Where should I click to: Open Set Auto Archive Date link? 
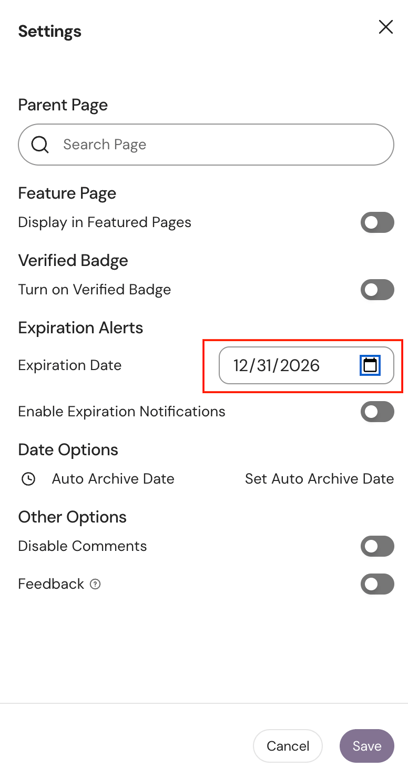point(319,479)
